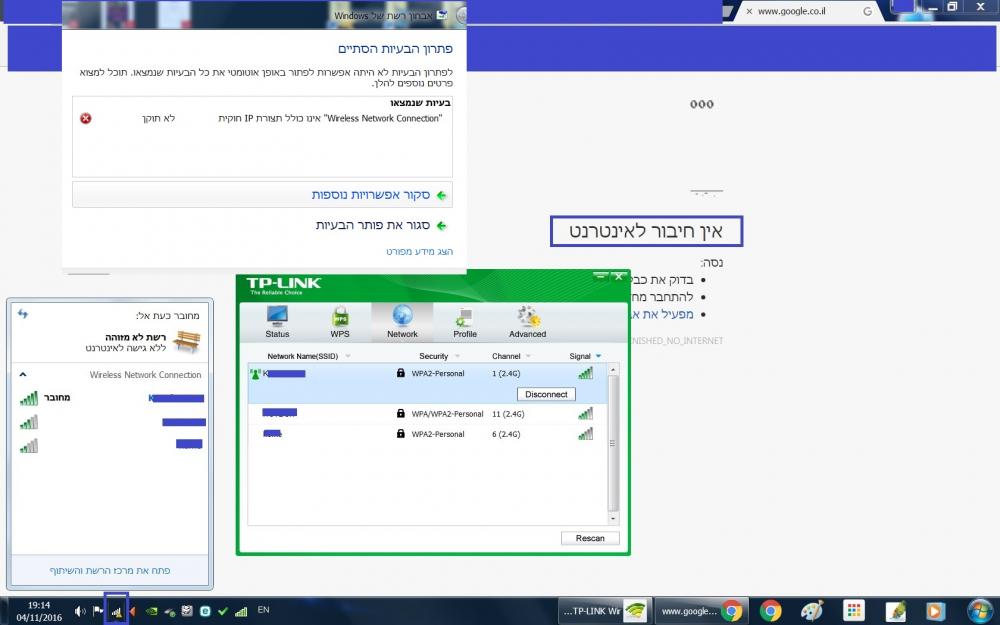The image size is (1000, 625).
Task: Click the blue square tray icon
Action: (x=205, y=611)
